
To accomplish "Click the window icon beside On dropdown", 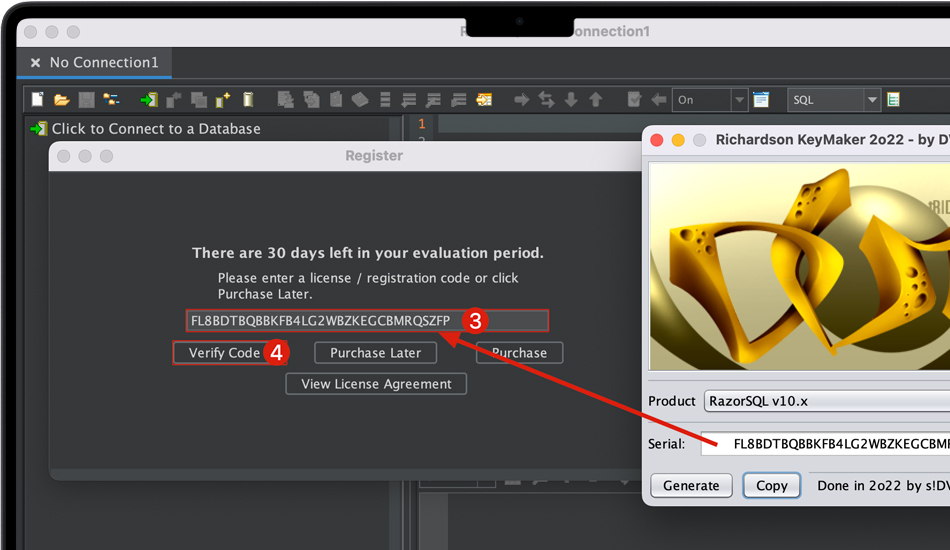I will pos(762,100).
